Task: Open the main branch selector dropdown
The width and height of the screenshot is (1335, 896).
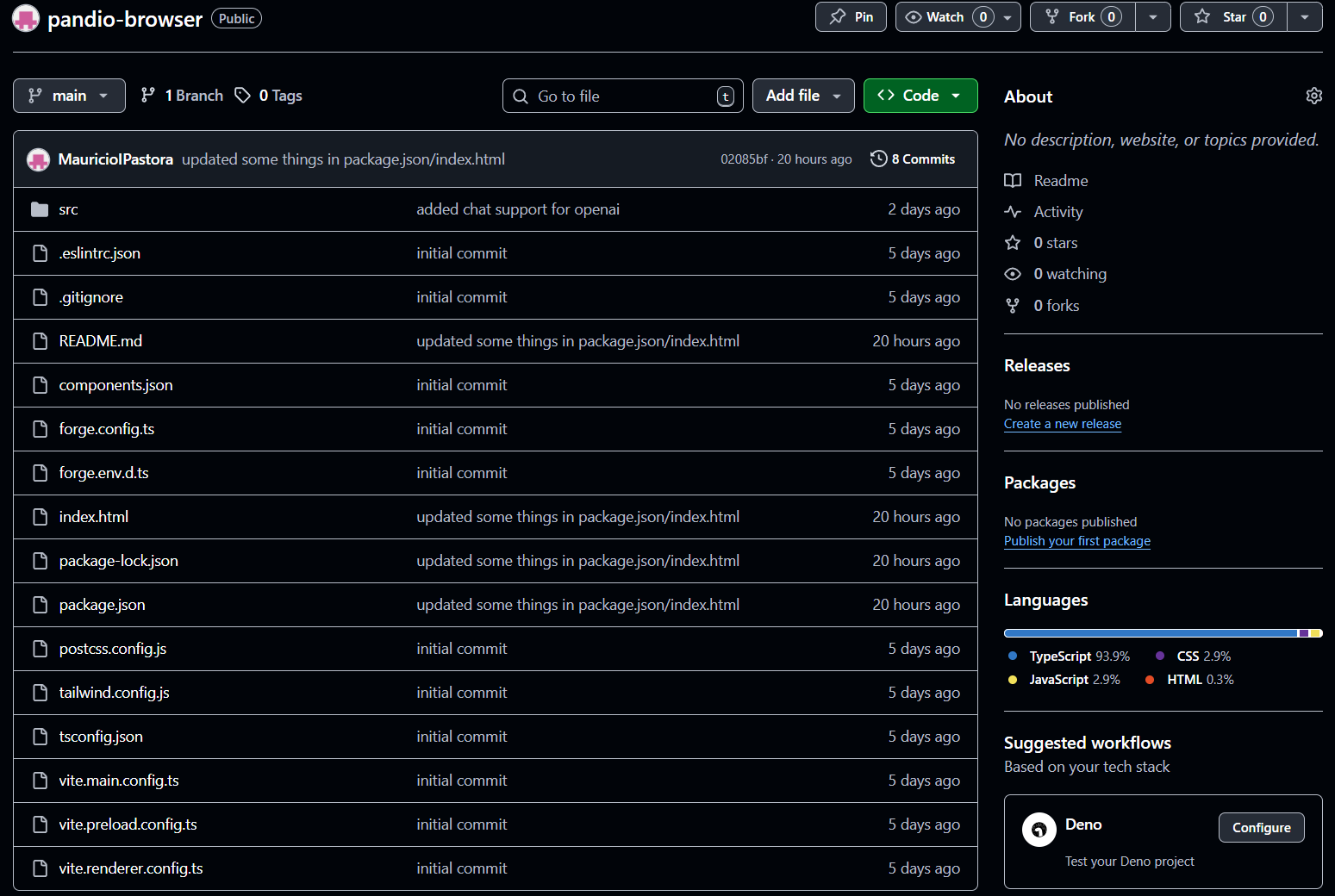Action: pyautogui.click(x=69, y=96)
